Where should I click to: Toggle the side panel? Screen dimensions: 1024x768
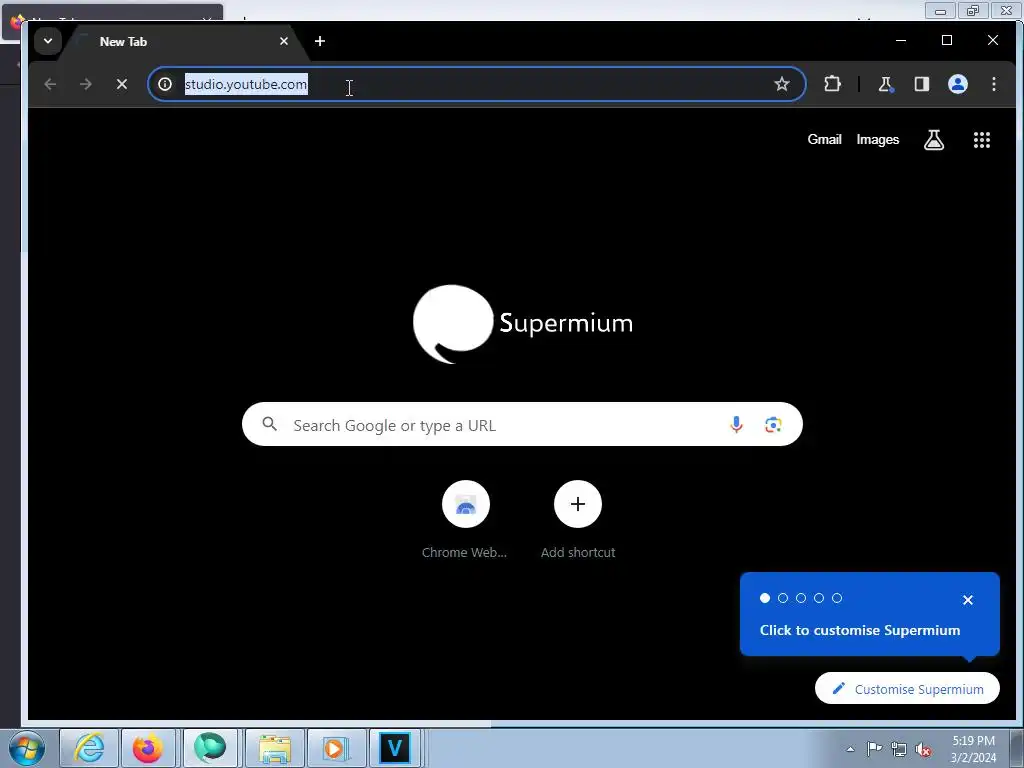(921, 84)
